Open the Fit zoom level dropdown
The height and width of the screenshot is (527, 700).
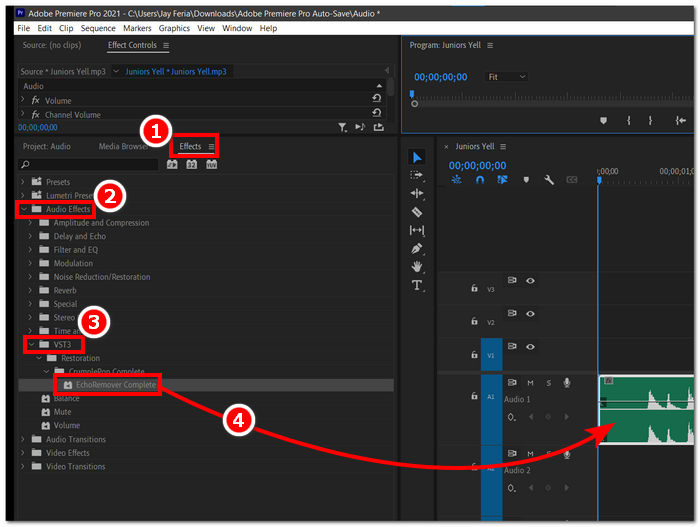(x=507, y=77)
